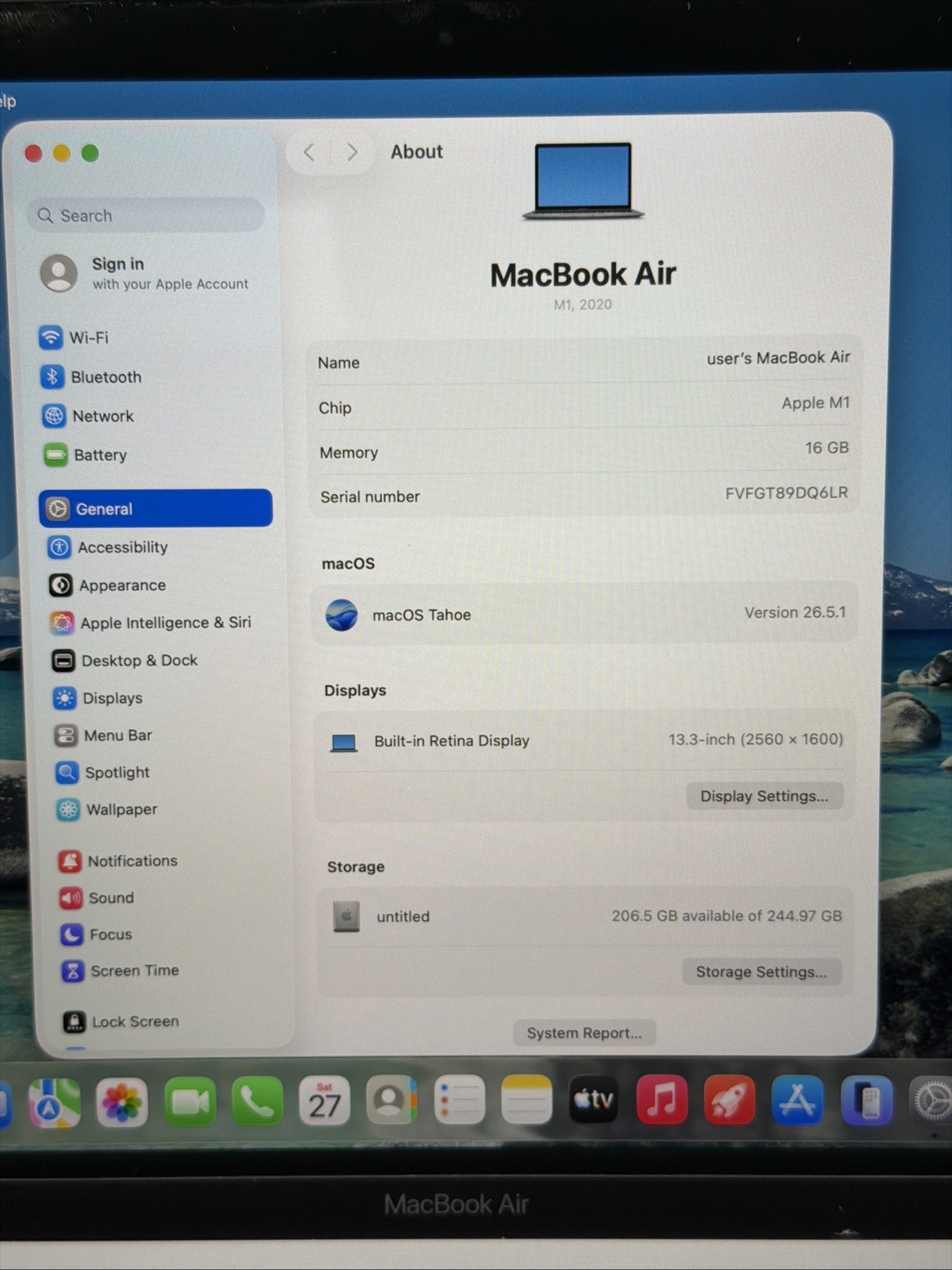This screenshot has width=952, height=1270.
Task: Open App Store from the Dock
Action: [x=797, y=1101]
